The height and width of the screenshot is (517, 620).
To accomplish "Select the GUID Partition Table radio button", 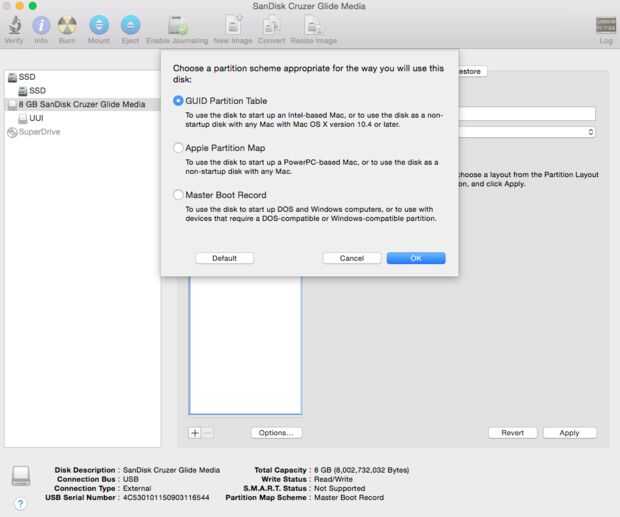I will 178,101.
